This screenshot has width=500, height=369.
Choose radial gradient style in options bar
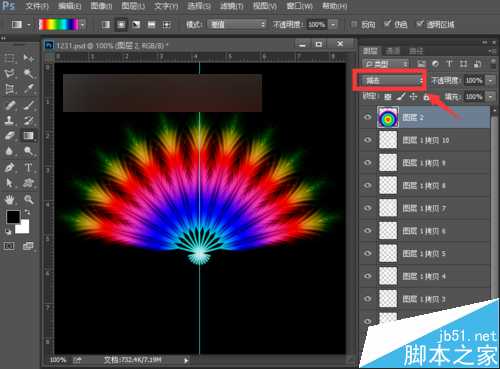pyautogui.click(x=121, y=25)
